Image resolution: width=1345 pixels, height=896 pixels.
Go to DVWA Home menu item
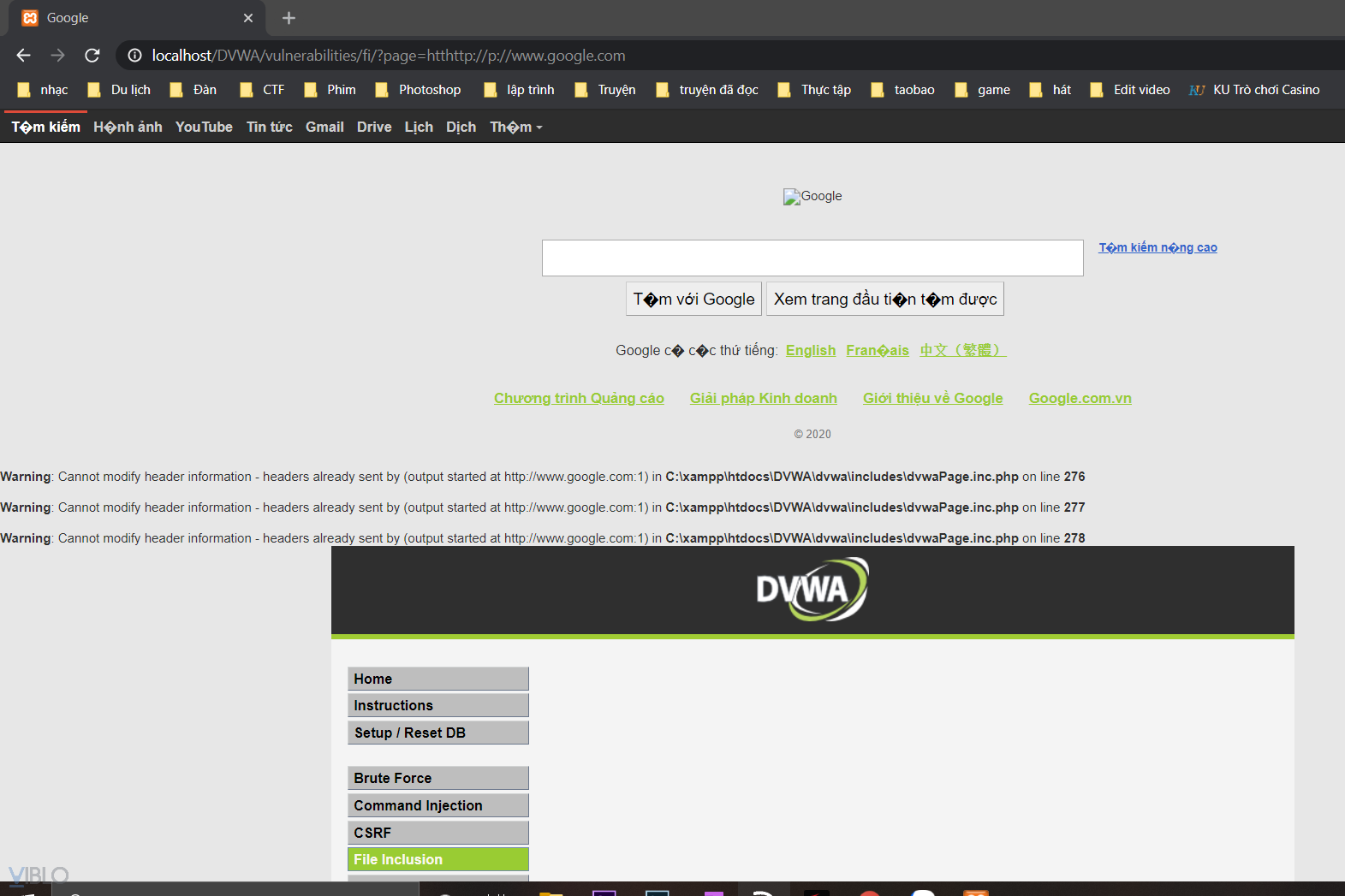(x=438, y=679)
